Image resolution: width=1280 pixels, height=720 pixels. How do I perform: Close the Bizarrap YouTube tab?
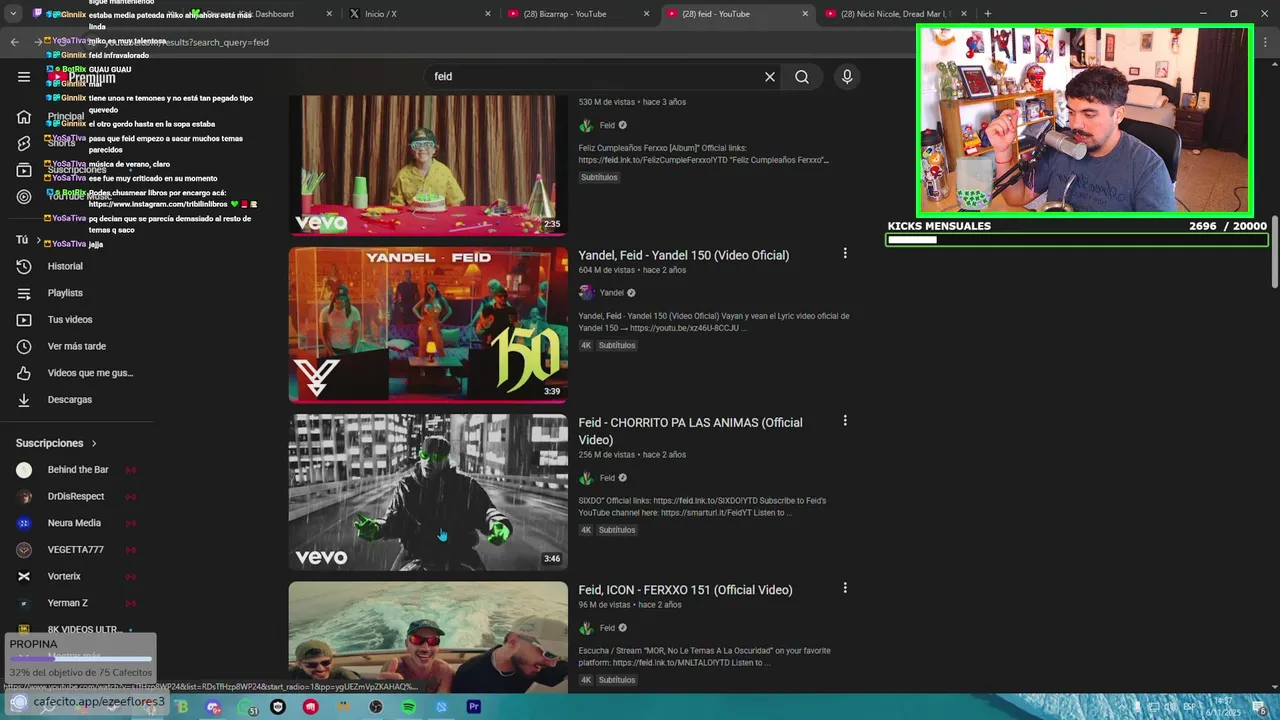point(646,14)
